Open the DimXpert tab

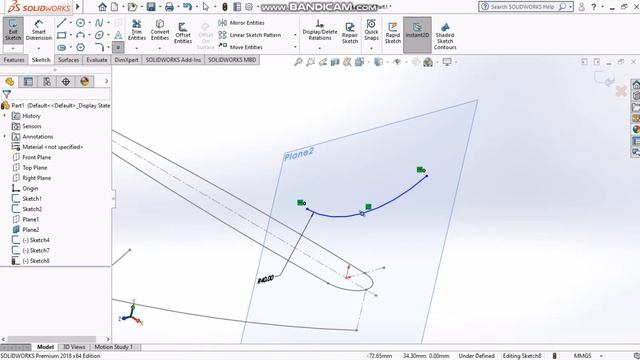pyautogui.click(x=126, y=60)
